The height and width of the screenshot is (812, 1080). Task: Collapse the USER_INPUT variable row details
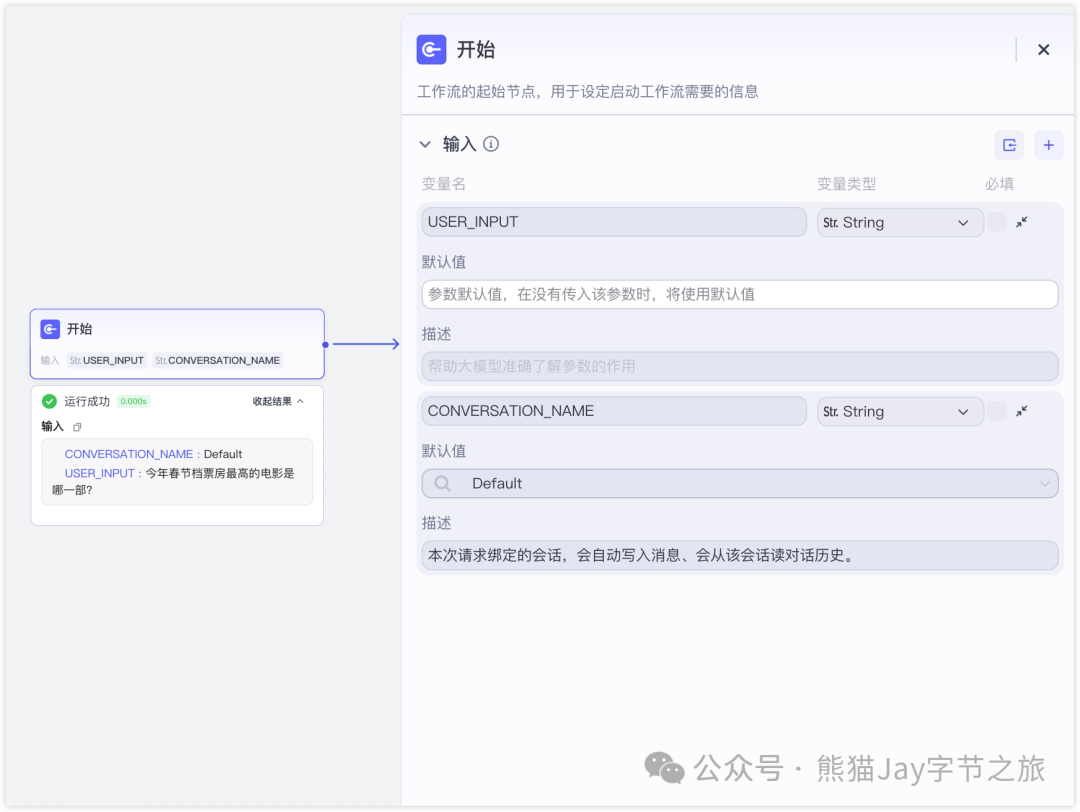point(1022,222)
